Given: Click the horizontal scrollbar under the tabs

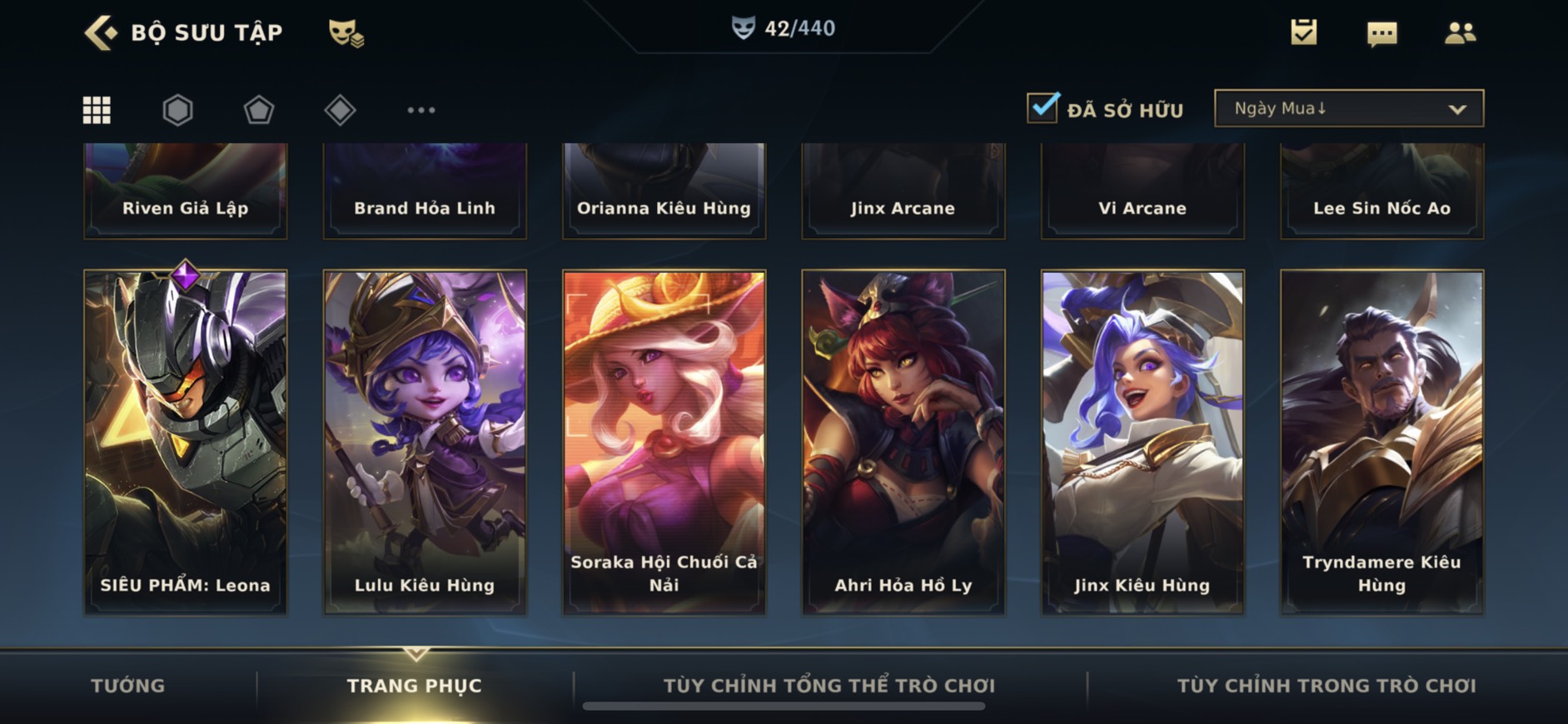Looking at the screenshot, I should 784,707.
